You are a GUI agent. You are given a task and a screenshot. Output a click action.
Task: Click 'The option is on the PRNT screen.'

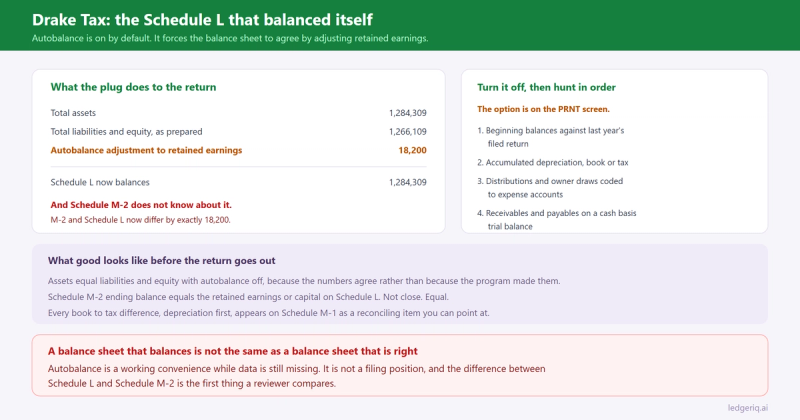click(543, 109)
